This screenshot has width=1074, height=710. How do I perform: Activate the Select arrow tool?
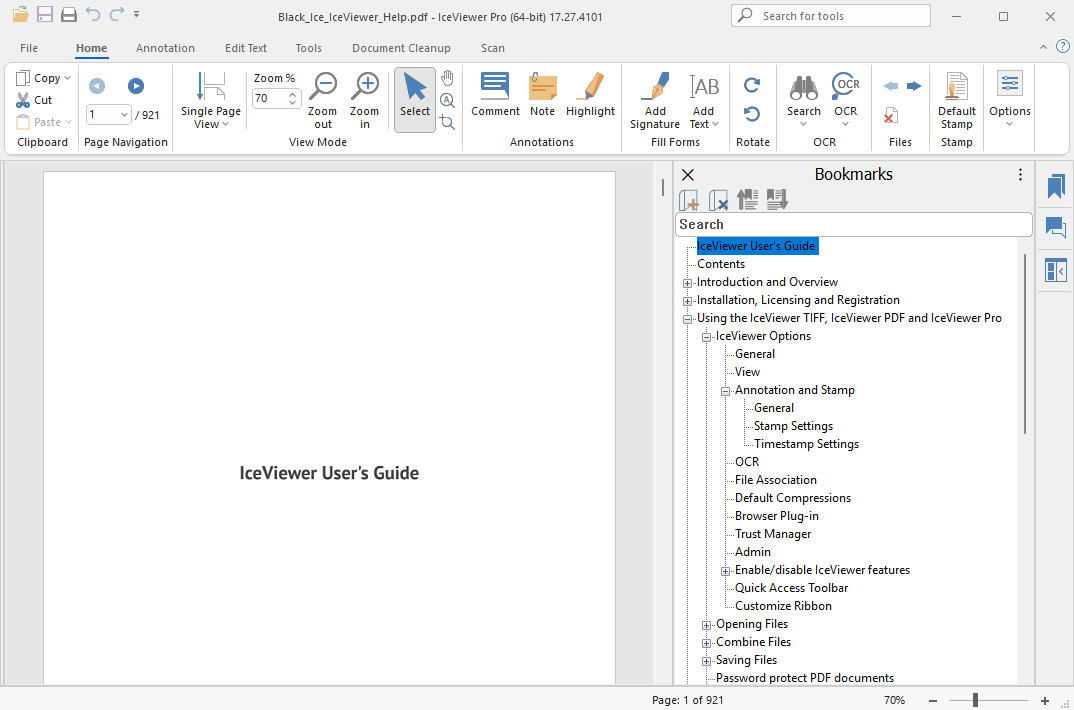coord(414,99)
